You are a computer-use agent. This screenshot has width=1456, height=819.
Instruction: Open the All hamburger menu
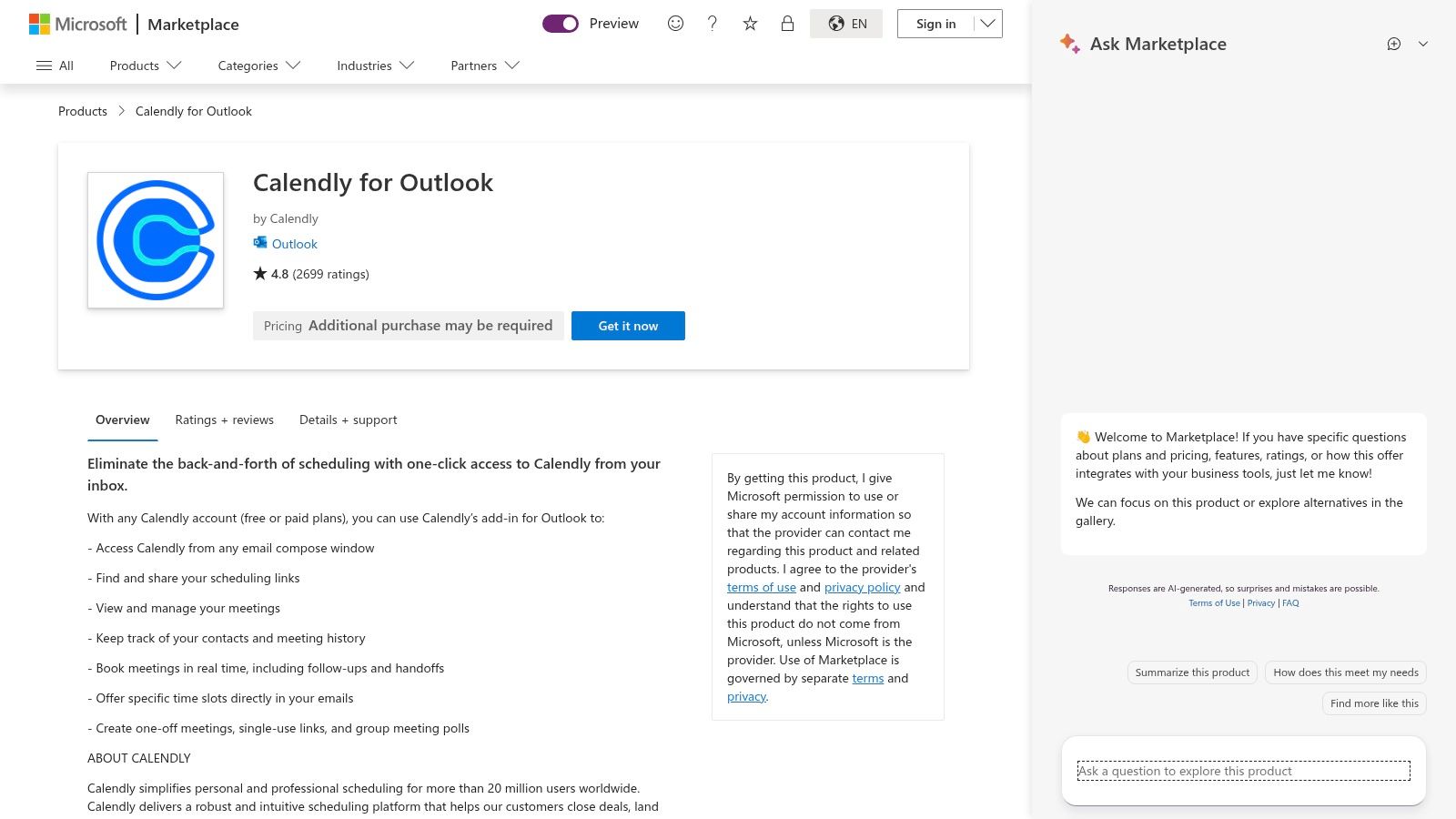(55, 66)
